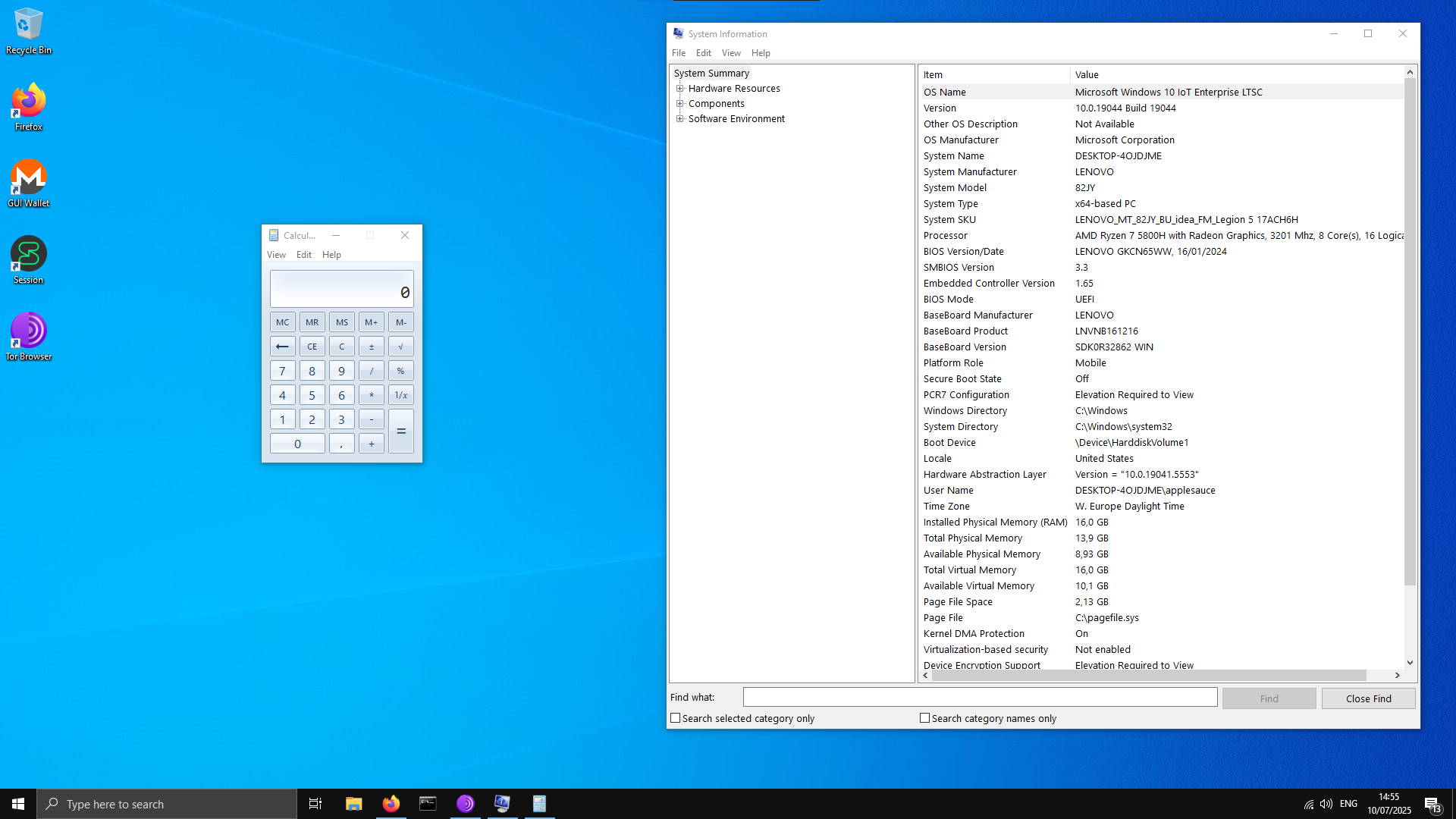Click the Calculator plus-minus sign button

point(371,347)
